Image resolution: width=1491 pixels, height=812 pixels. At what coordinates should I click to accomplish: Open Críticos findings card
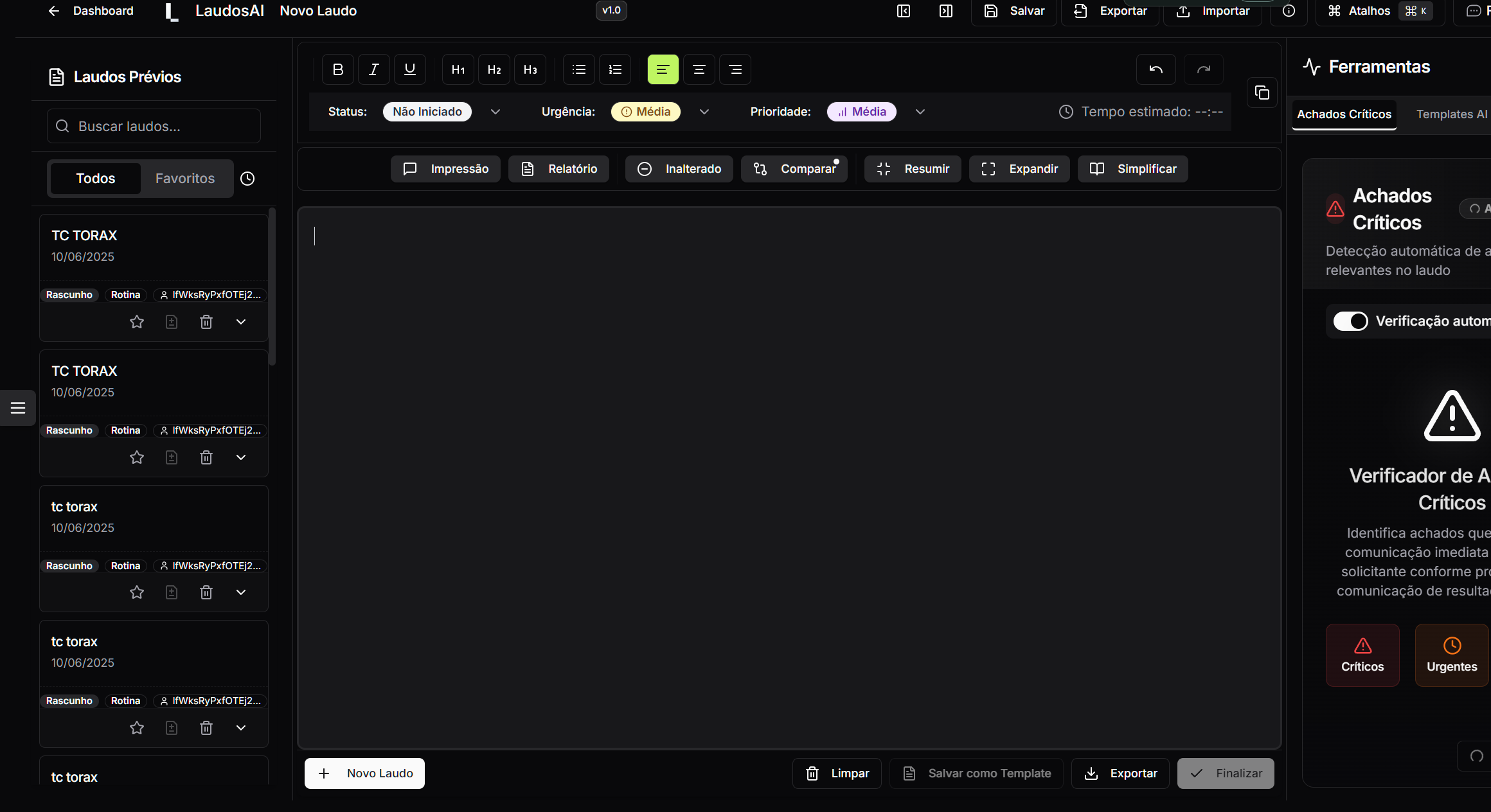click(x=1362, y=655)
